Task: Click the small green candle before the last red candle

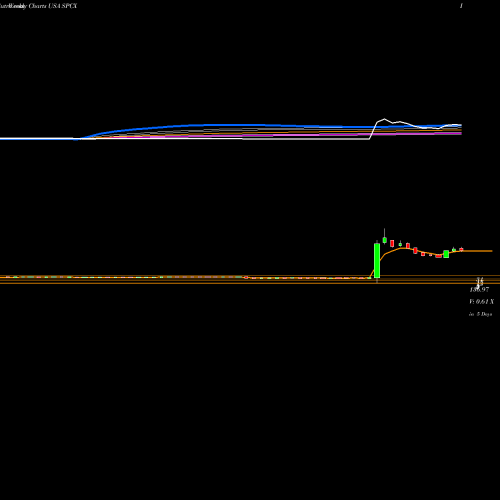Action: click(454, 250)
